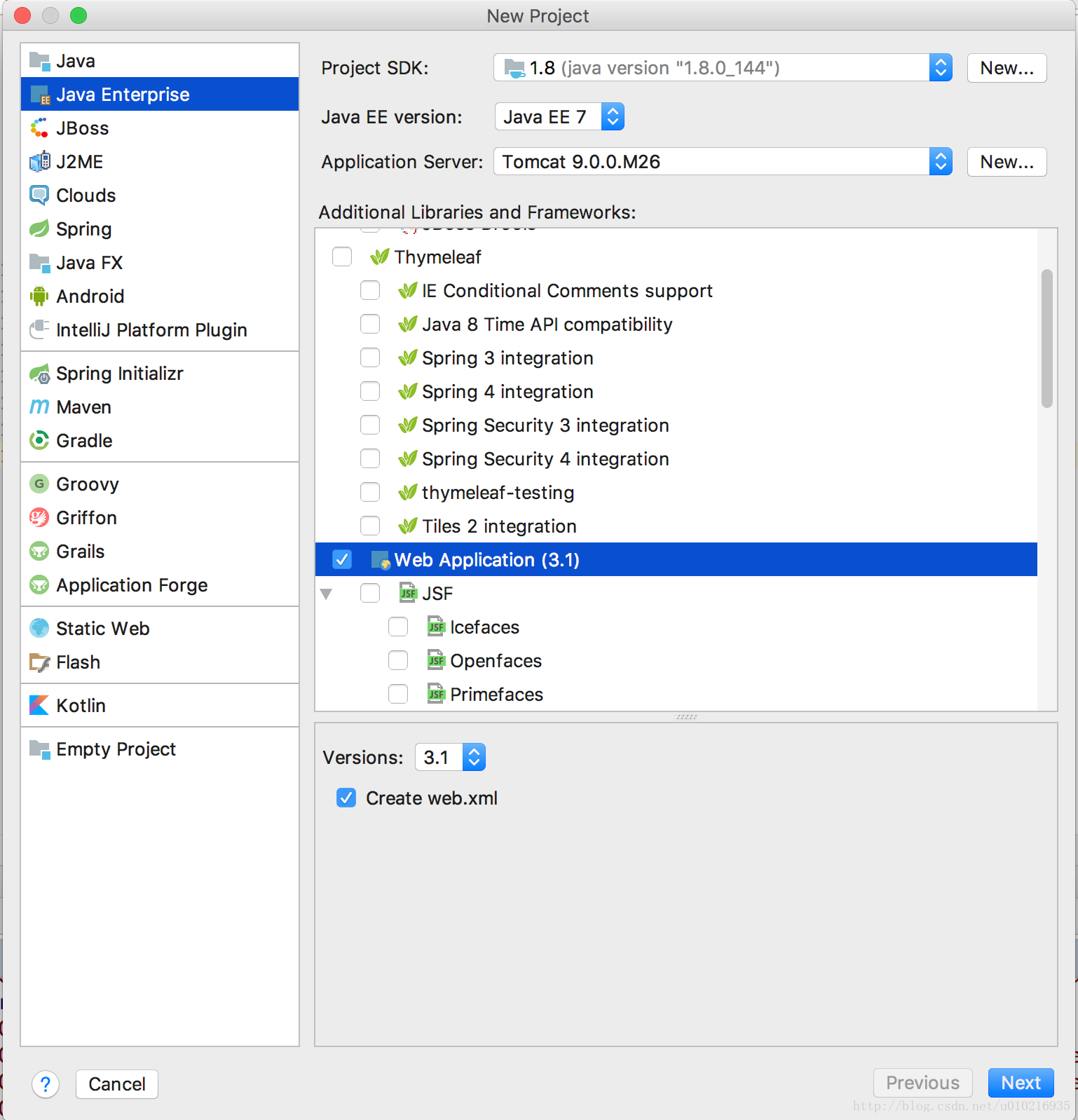
Task: Select Static Web project type
Action: (x=160, y=629)
